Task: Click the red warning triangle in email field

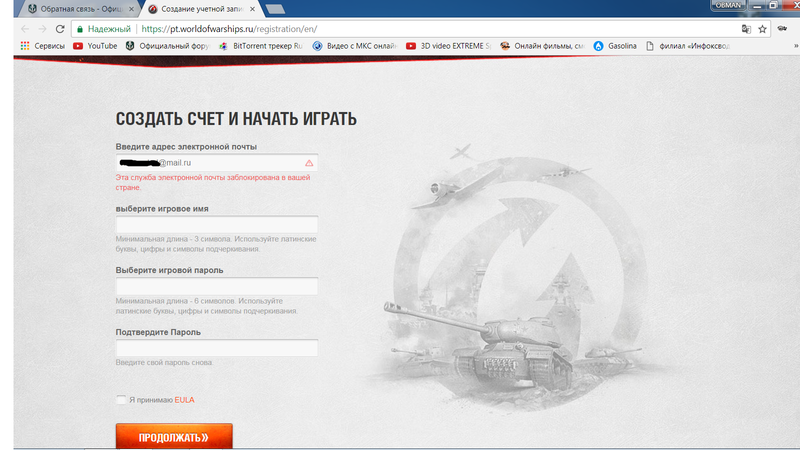Action: [x=309, y=163]
